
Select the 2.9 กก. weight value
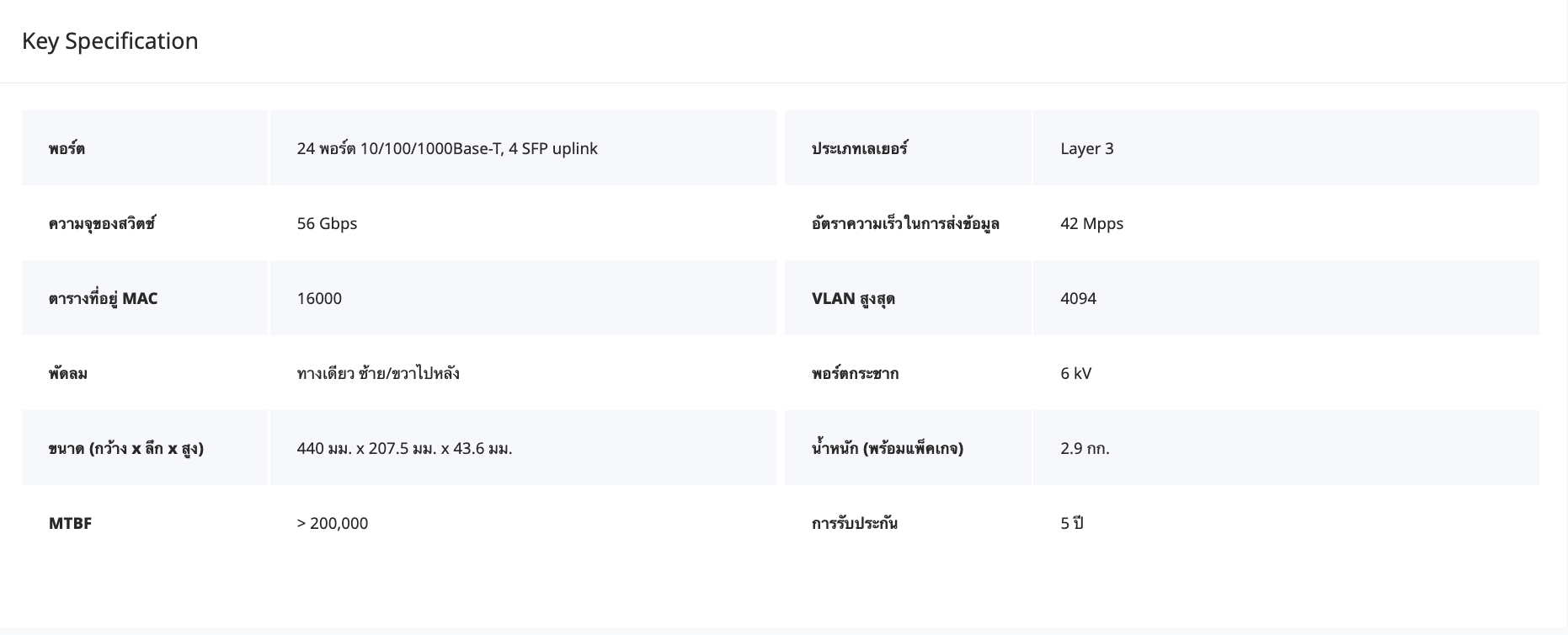pos(1085,448)
